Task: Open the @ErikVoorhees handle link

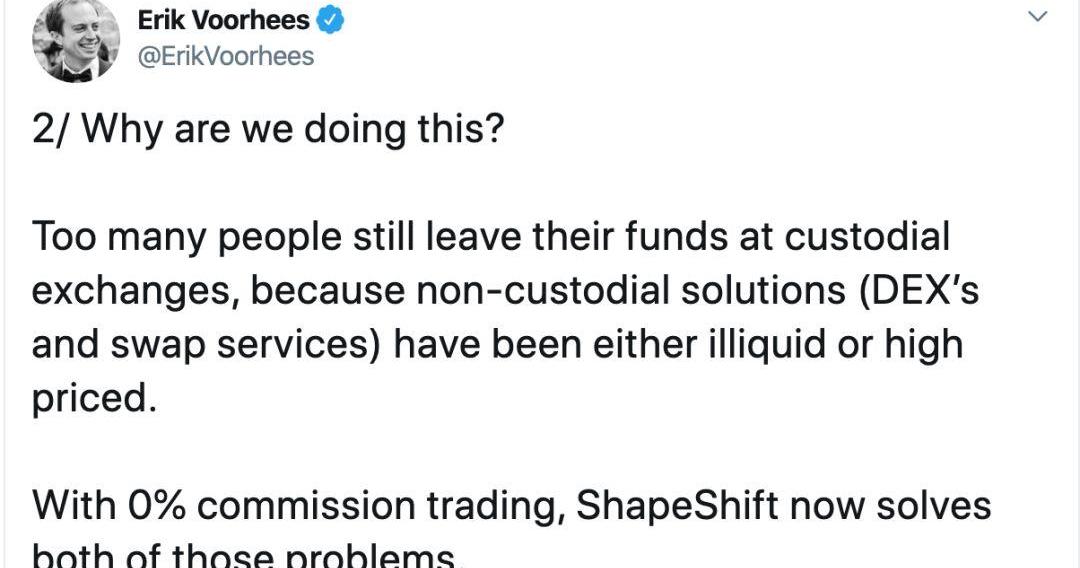Action: click(x=225, y=56)
